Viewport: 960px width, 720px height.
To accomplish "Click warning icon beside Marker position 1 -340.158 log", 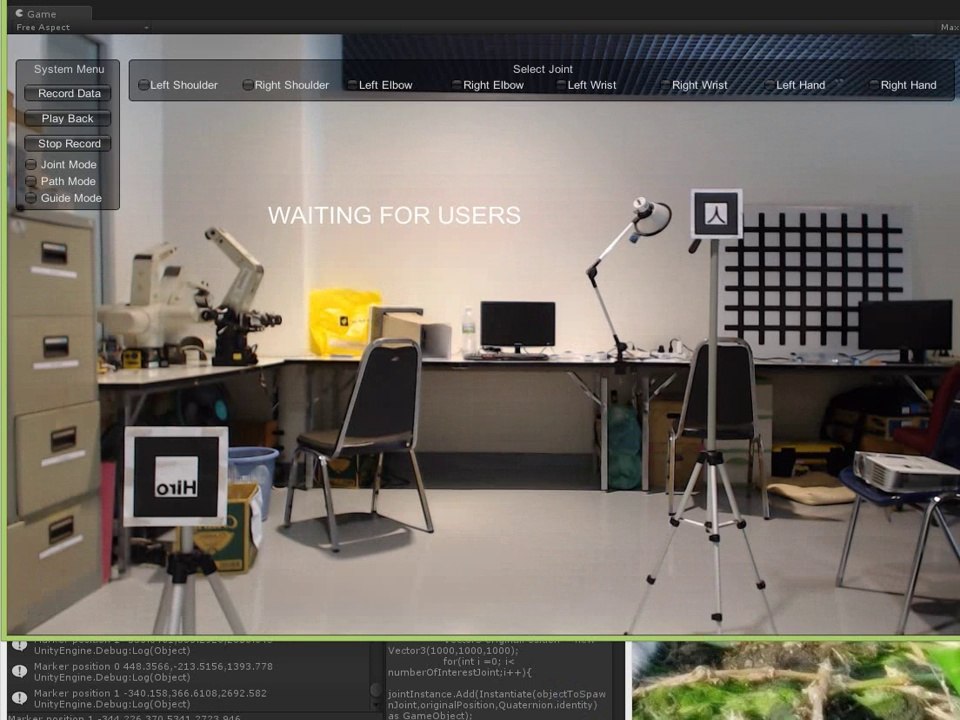I will [20, 699].
